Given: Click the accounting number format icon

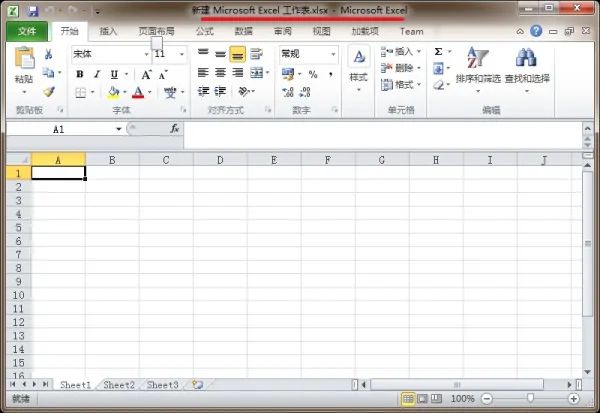Looking at the screenshot, I should [288, 73].
